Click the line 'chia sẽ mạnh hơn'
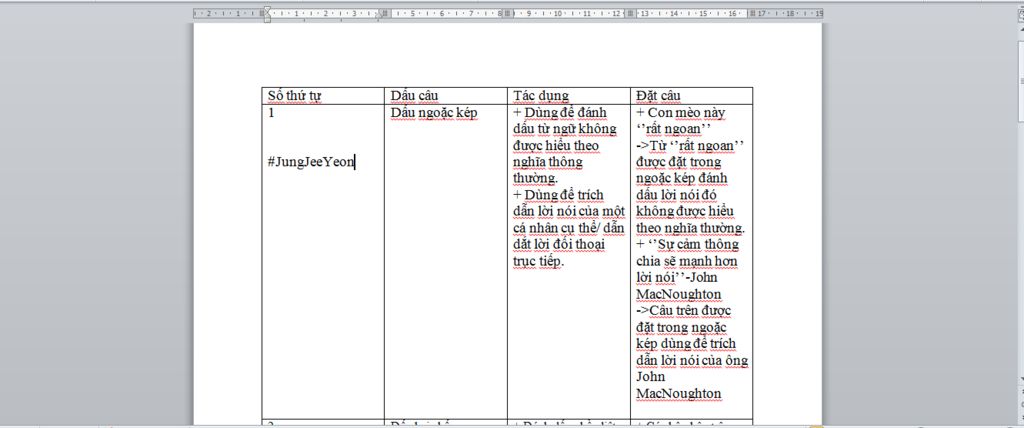 [x=687, y=261]
